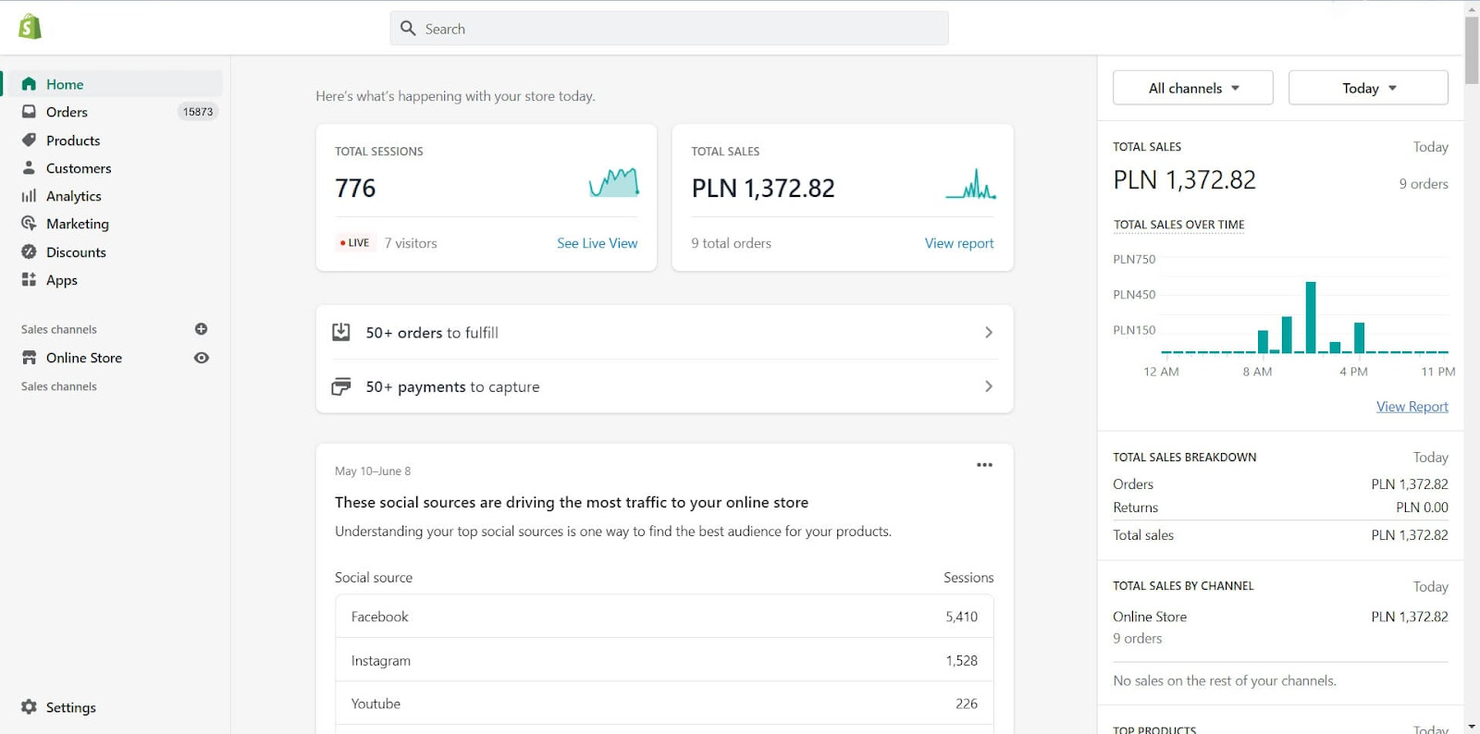Click View report link in Total Sales card

[x=959, y=243]
